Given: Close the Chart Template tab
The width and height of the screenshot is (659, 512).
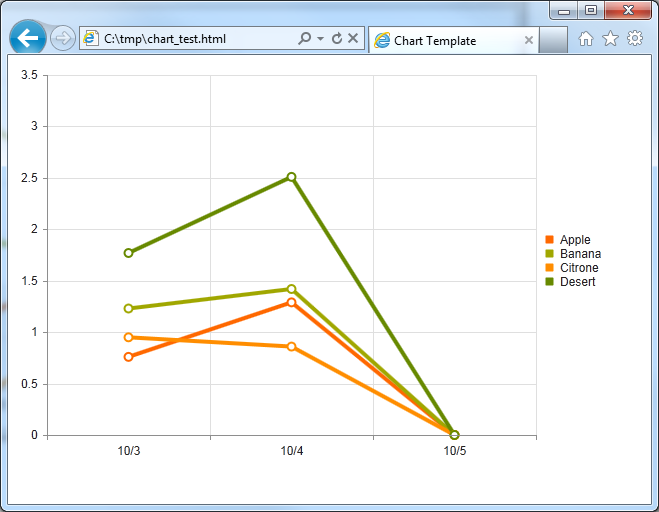Looking at the screenshot, I should point(529,40).
